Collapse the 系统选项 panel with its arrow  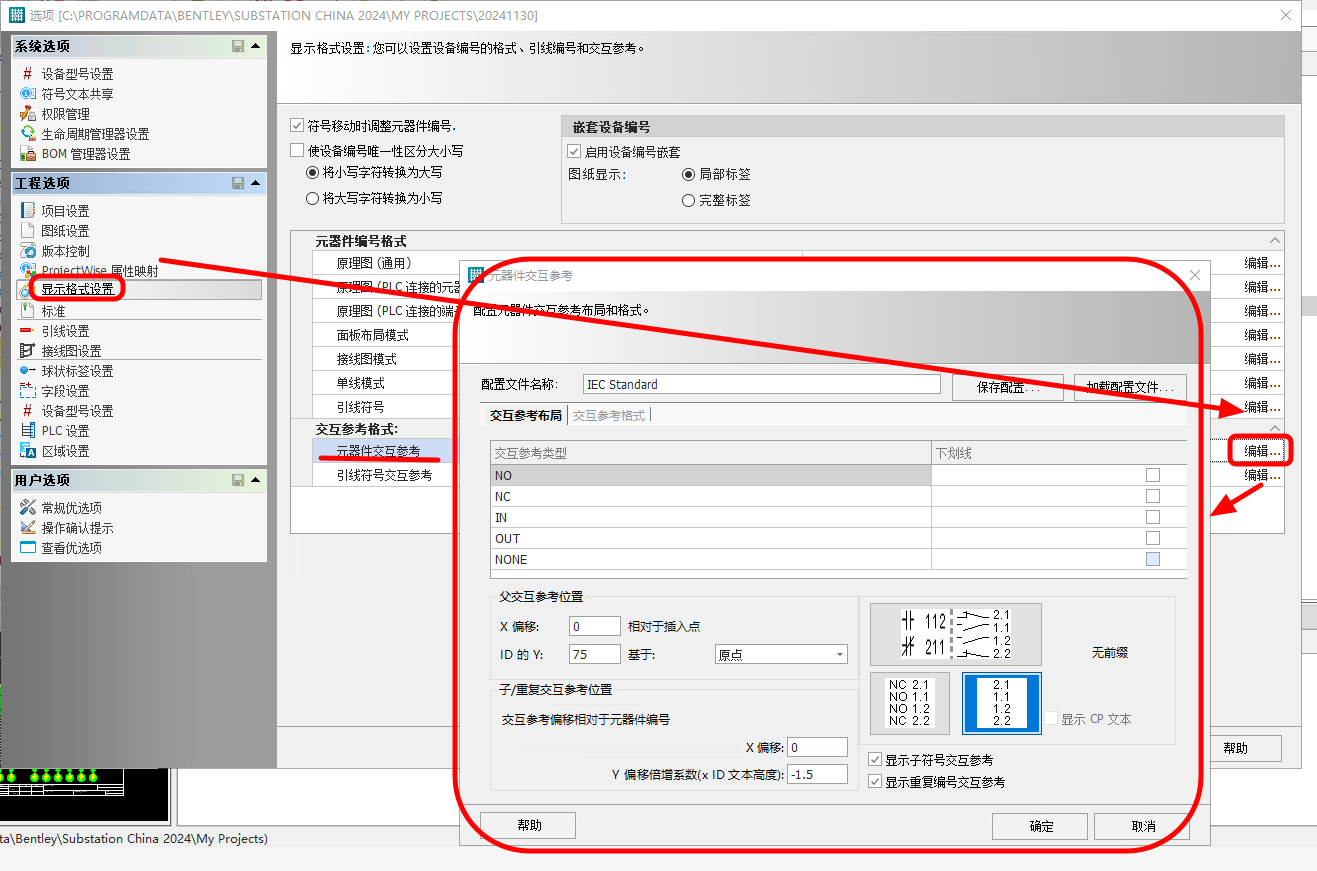[x=256, y=46]
